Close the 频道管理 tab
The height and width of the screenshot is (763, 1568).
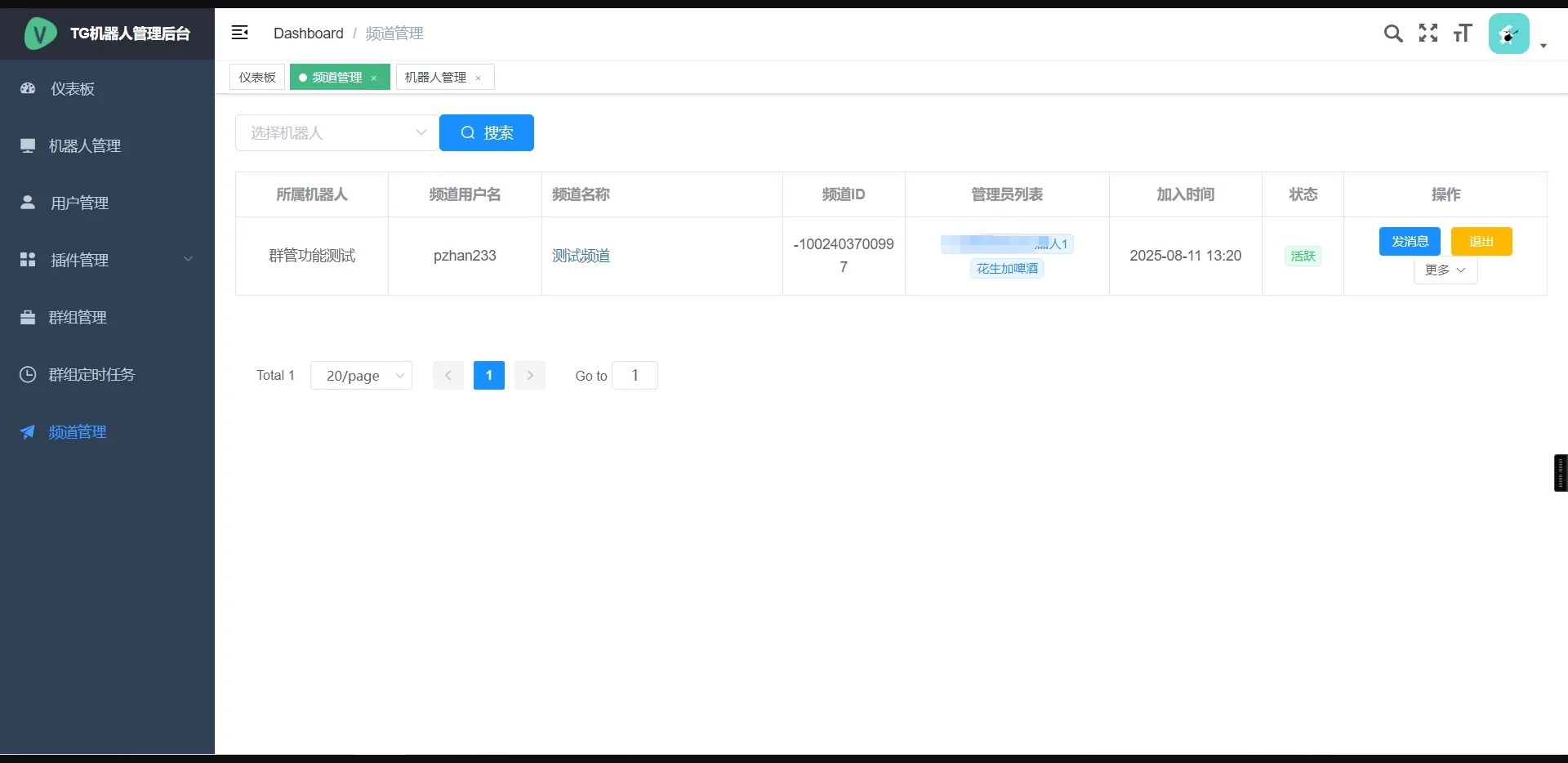click(374, 78)
